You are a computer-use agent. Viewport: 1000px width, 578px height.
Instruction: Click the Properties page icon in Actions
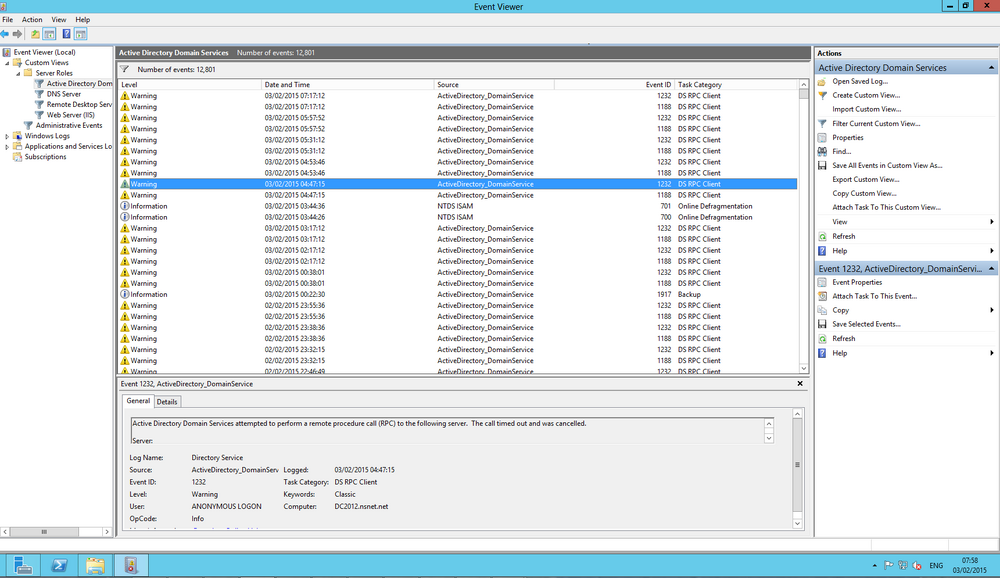click(x=822, y=137)
